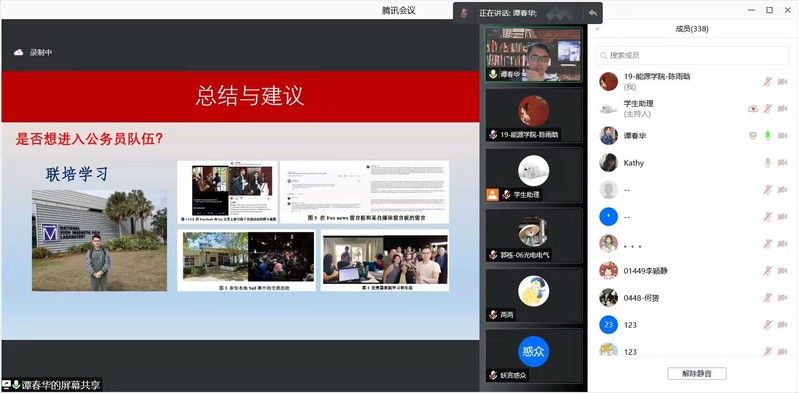Select 谭春华's video thumbnail
The height and width of the screenshot is (393, 798).
[x=533, y=54]
